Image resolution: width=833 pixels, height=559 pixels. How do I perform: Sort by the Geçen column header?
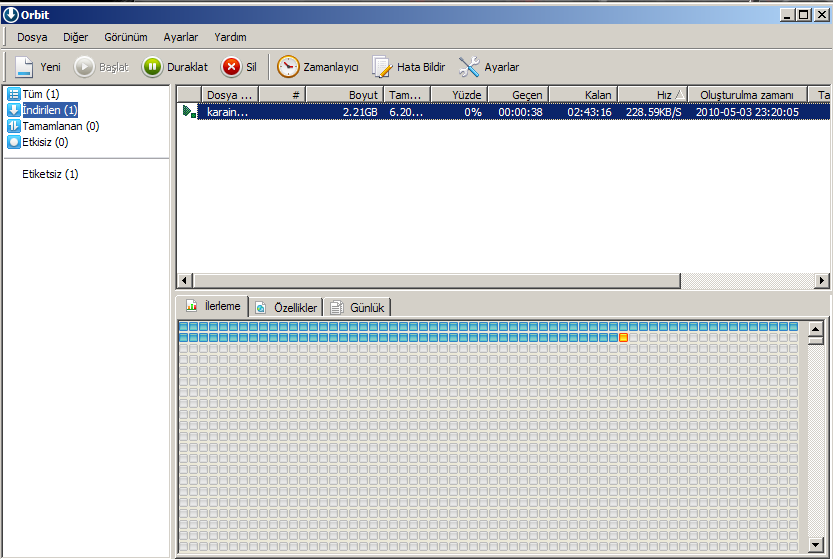click(518, 95)
